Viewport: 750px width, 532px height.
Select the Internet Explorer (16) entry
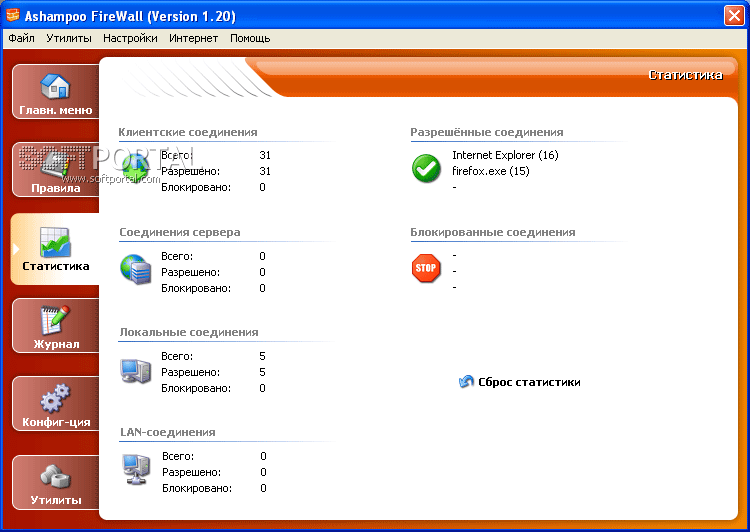[x=505, y=155]
